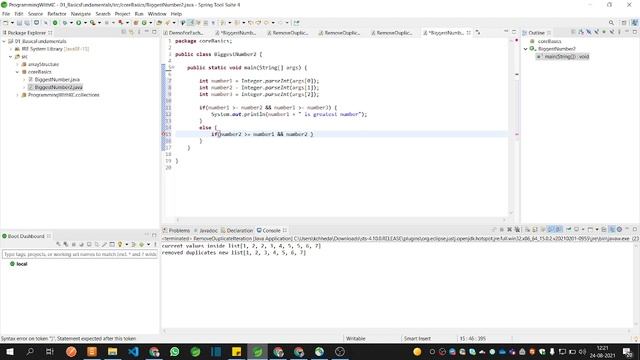
Task: Click the Debug toolbar icon
Action: click(x=65, y=23)
